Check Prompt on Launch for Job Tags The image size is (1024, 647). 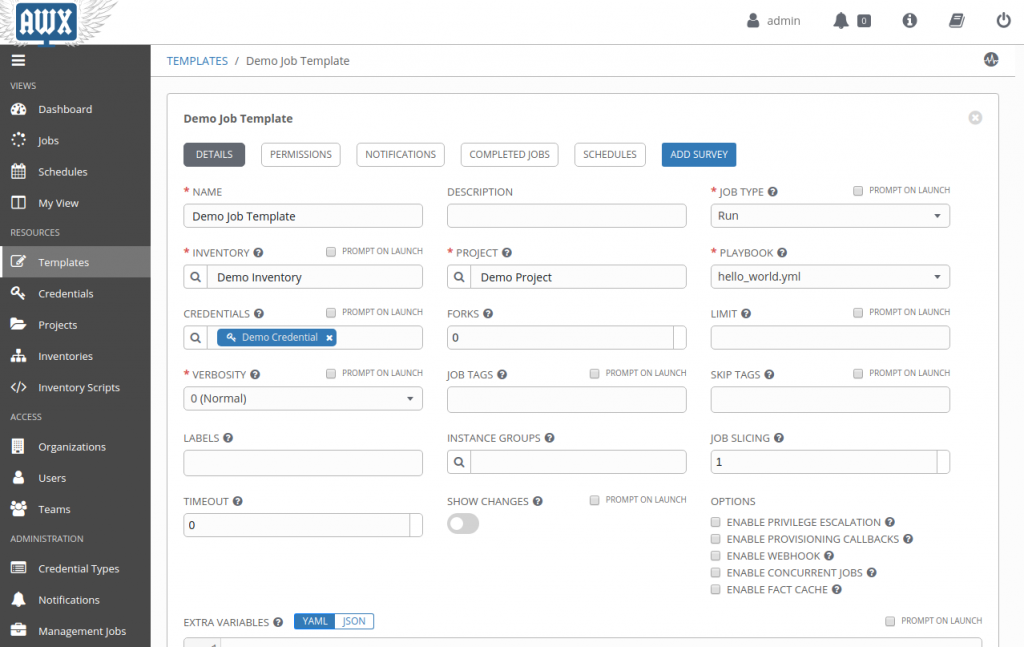pos(594,373)
